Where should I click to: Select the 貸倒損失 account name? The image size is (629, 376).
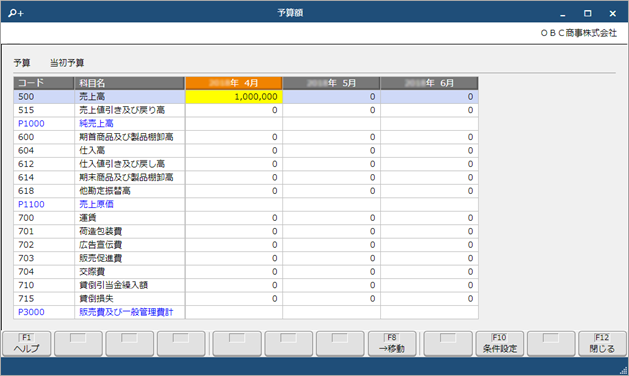click(x=96, y=299)
